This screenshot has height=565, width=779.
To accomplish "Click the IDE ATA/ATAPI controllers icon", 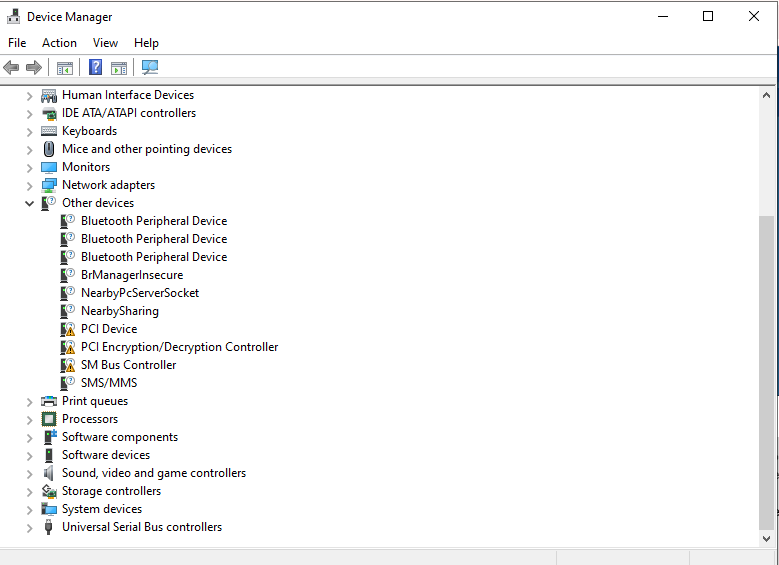I will 49,113.
